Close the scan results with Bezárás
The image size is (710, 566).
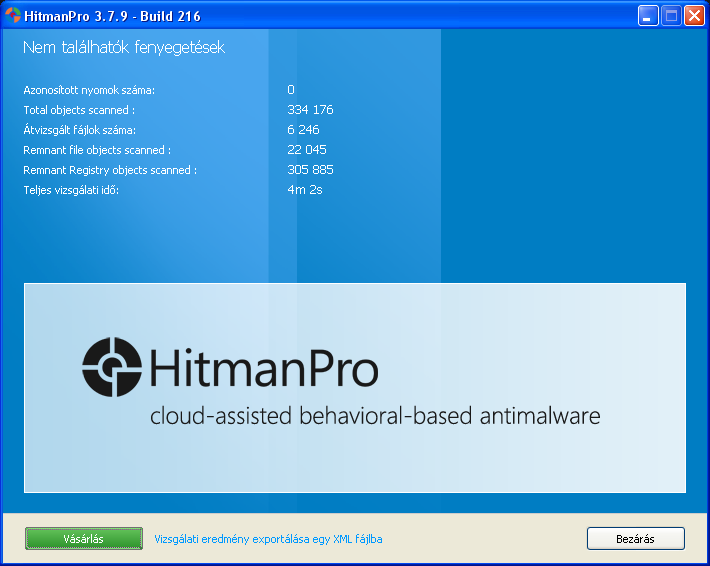click(635, 538)
